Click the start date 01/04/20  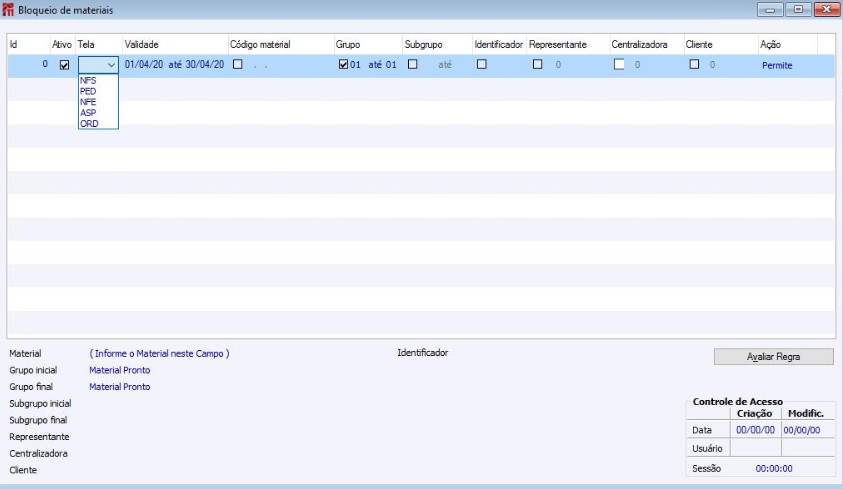pyautogui.click(x=144, y=64)
